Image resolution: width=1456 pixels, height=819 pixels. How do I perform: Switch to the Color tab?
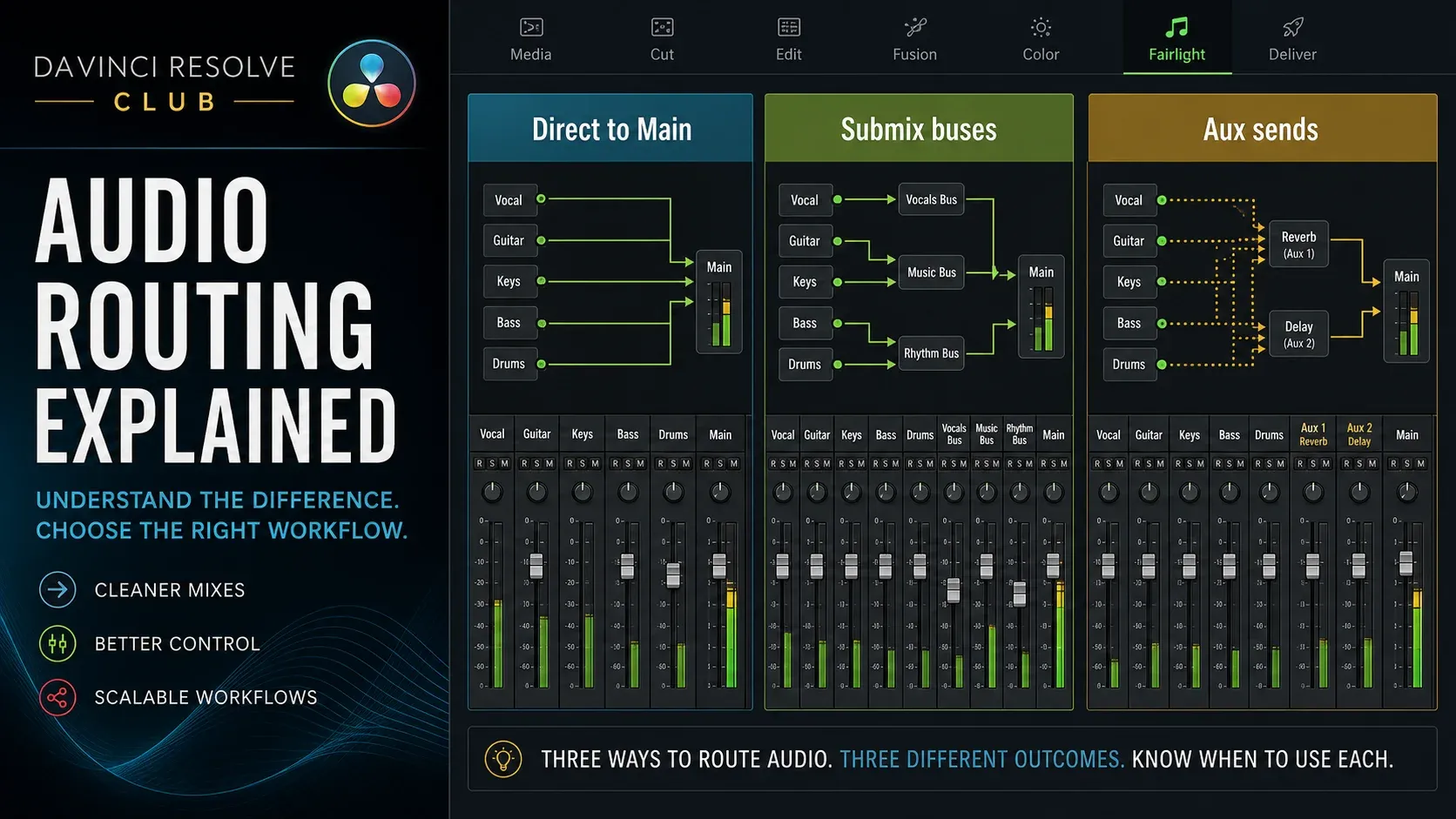point(1041,40)
